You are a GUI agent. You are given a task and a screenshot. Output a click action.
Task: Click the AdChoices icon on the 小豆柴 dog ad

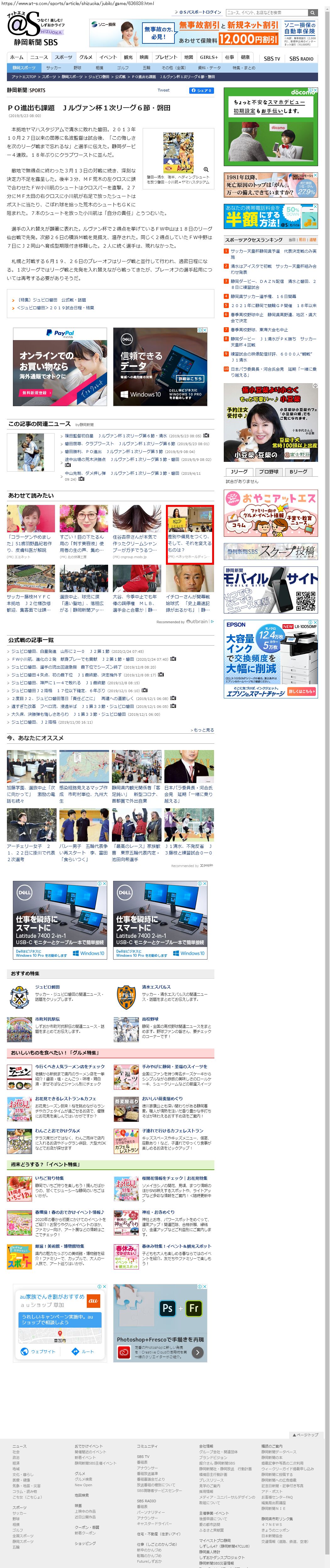[315, 386]
